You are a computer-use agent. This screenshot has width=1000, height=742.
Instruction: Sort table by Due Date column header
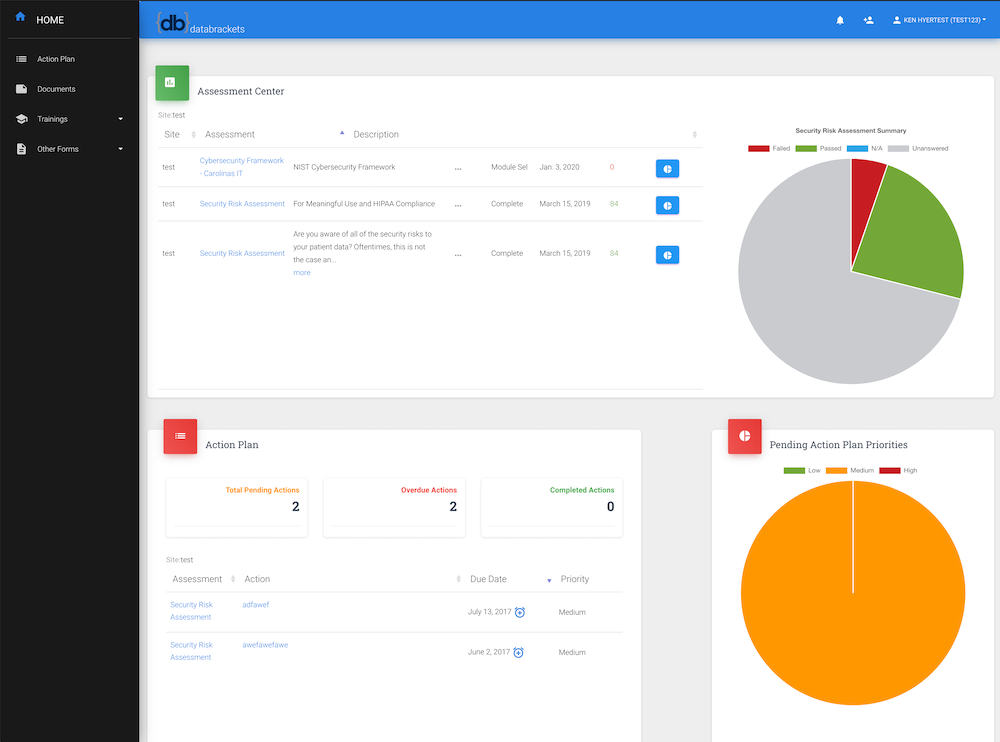pos(488,579)
